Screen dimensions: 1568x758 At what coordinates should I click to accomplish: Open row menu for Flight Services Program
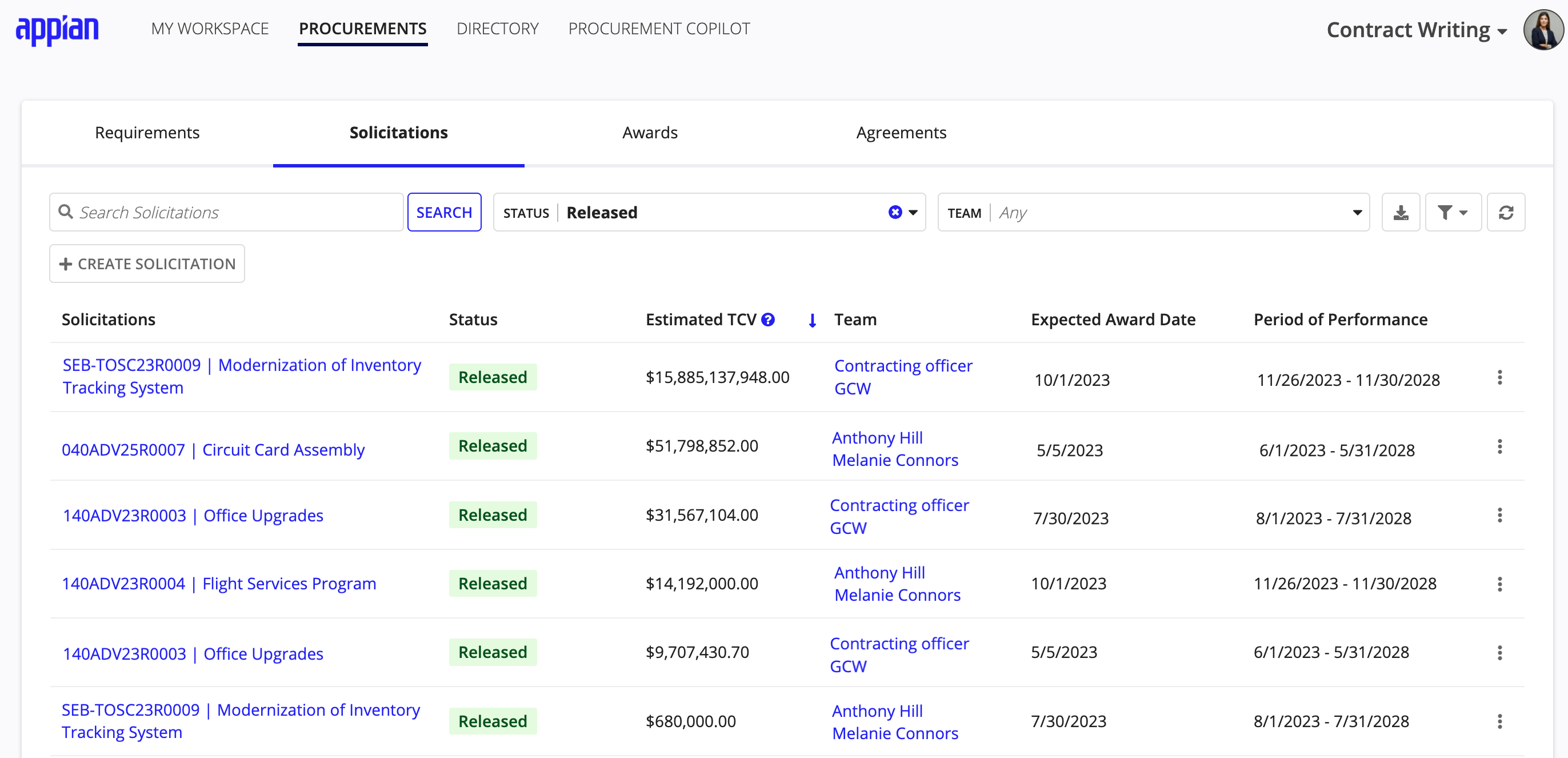point(1500,584)
